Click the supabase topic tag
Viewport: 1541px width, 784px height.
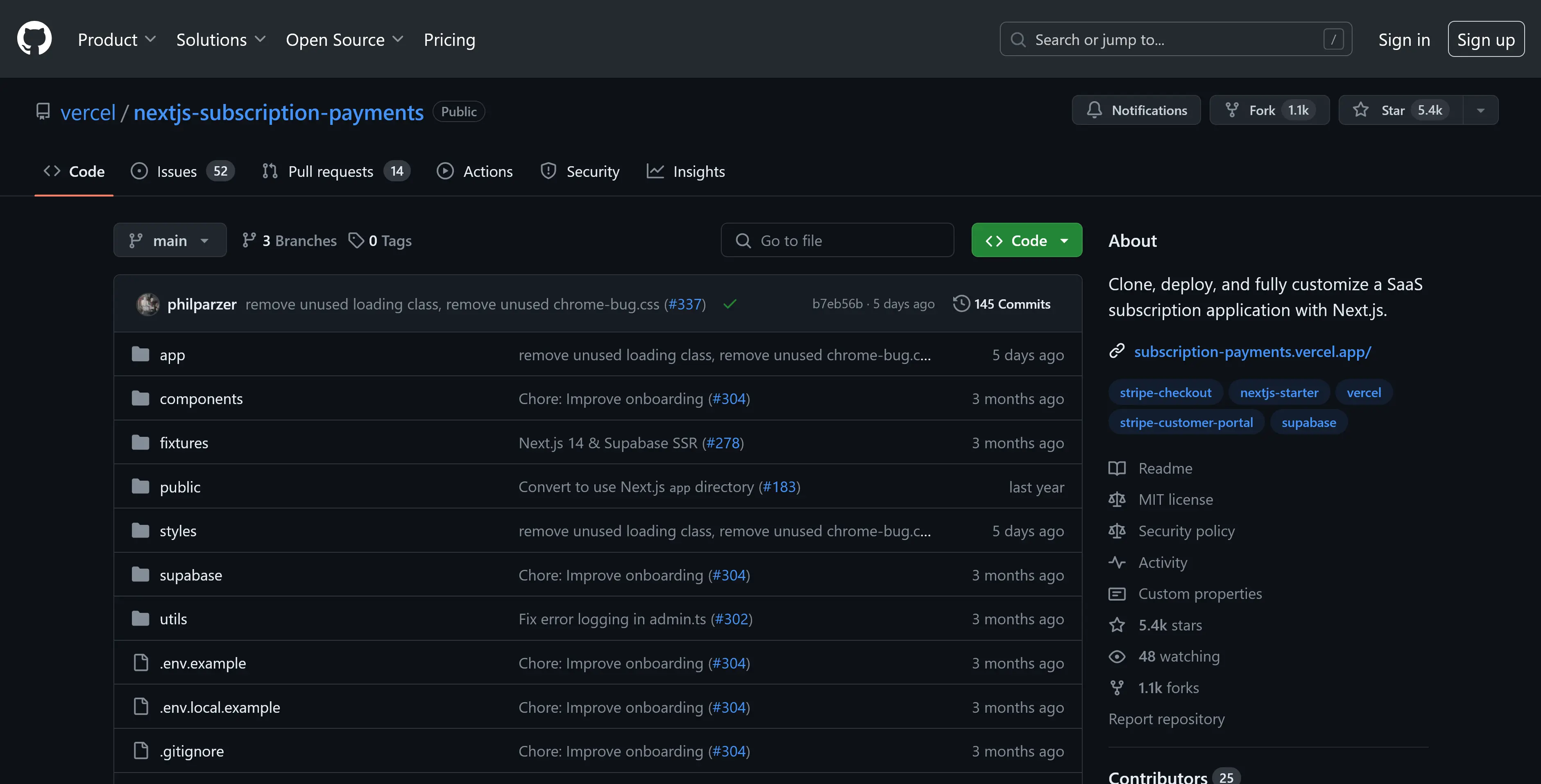click(x=1308, y=422)
